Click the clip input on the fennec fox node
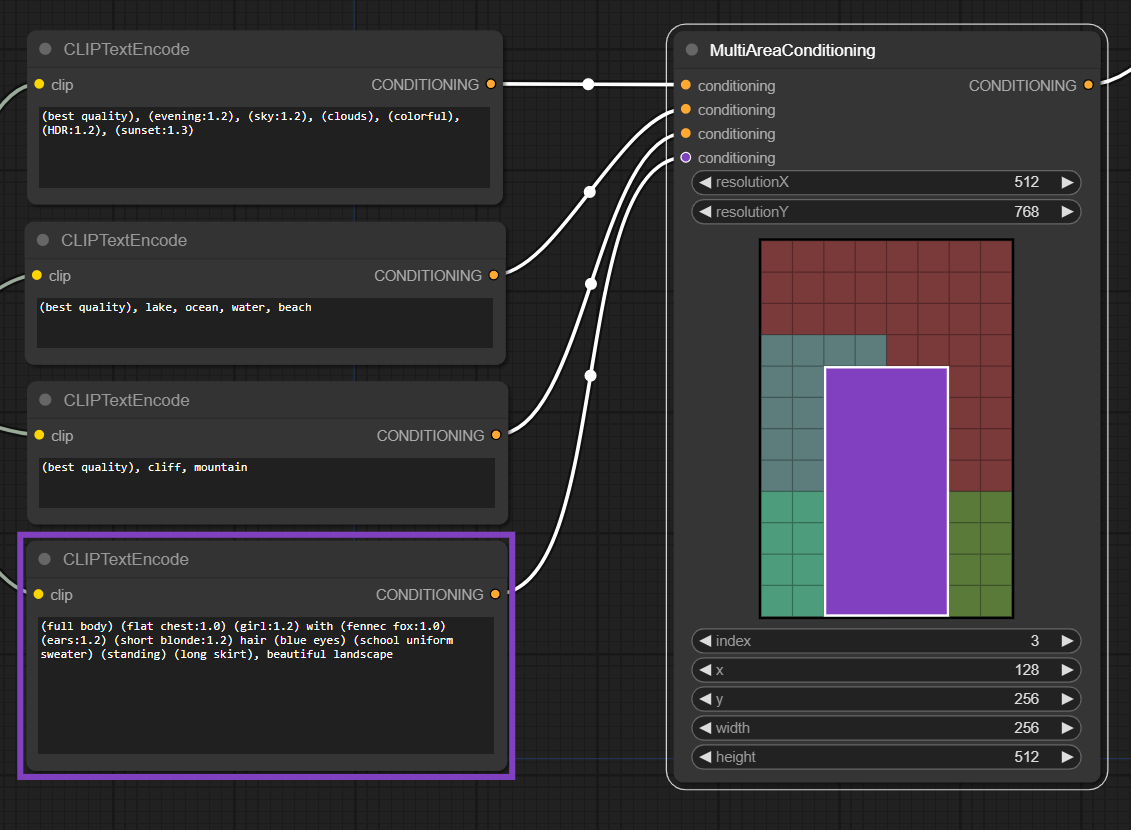 pyautogui.click(x=40, y=595)
